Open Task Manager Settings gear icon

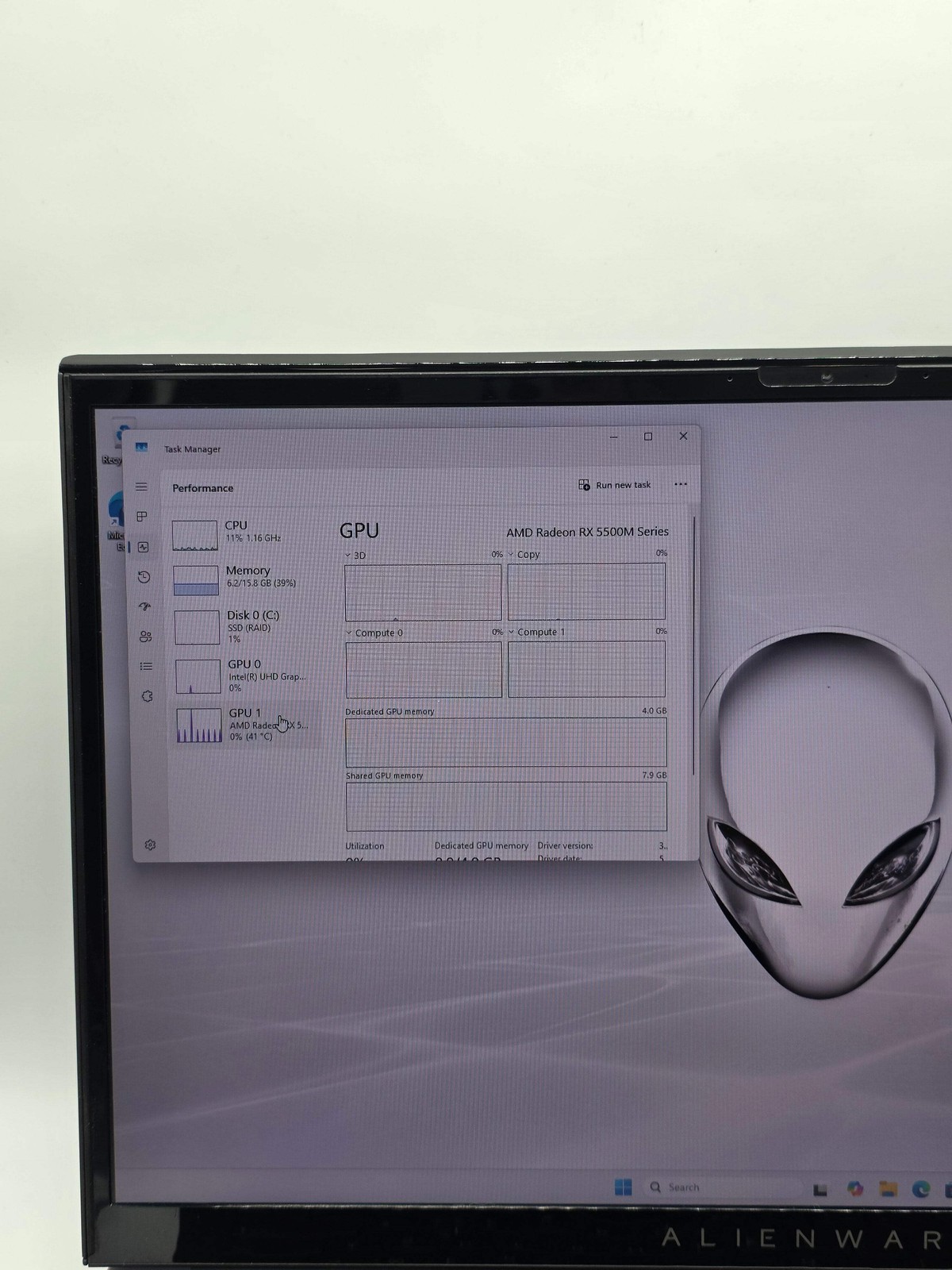(150, 845)
